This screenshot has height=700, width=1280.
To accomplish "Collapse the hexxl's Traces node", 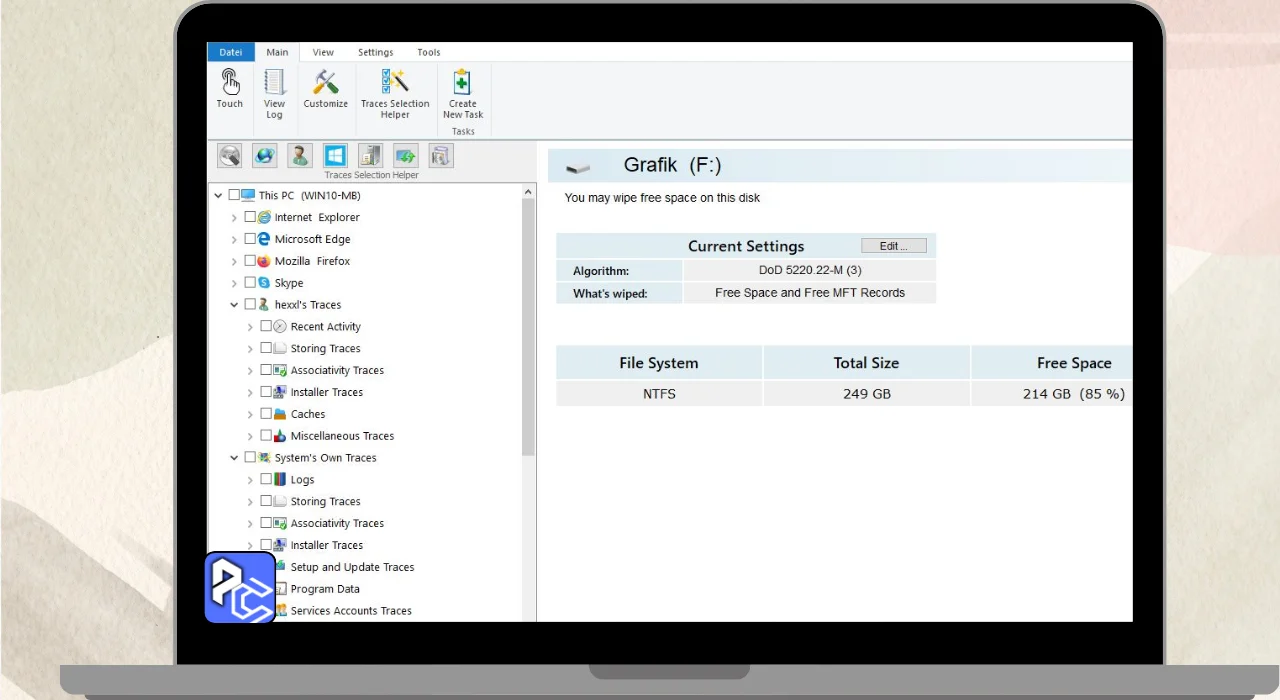I will 235,305.
